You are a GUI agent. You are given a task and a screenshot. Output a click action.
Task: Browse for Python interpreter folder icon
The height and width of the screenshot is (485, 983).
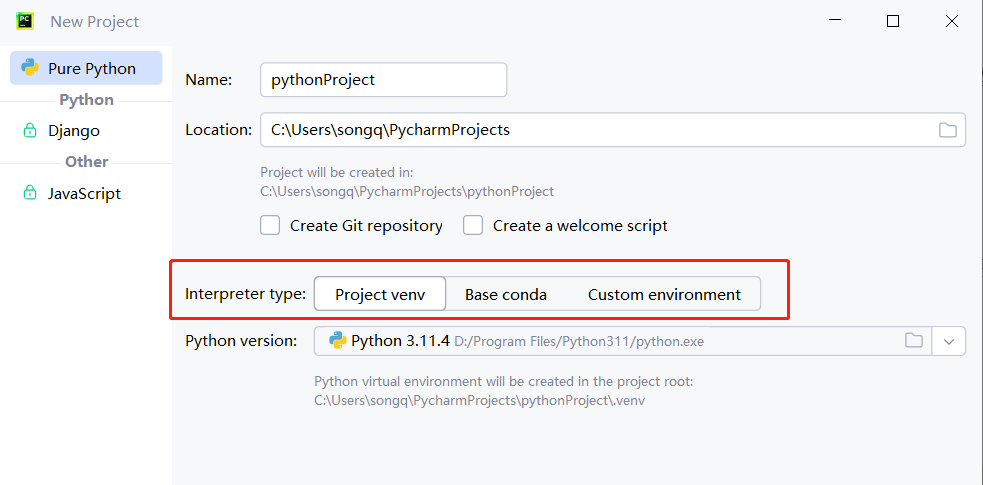coord(913,341)
